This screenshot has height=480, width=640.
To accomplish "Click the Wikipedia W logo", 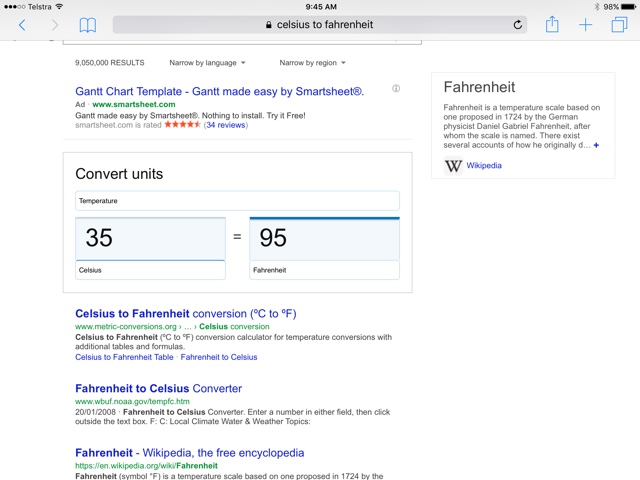I will tap(453, 166).
